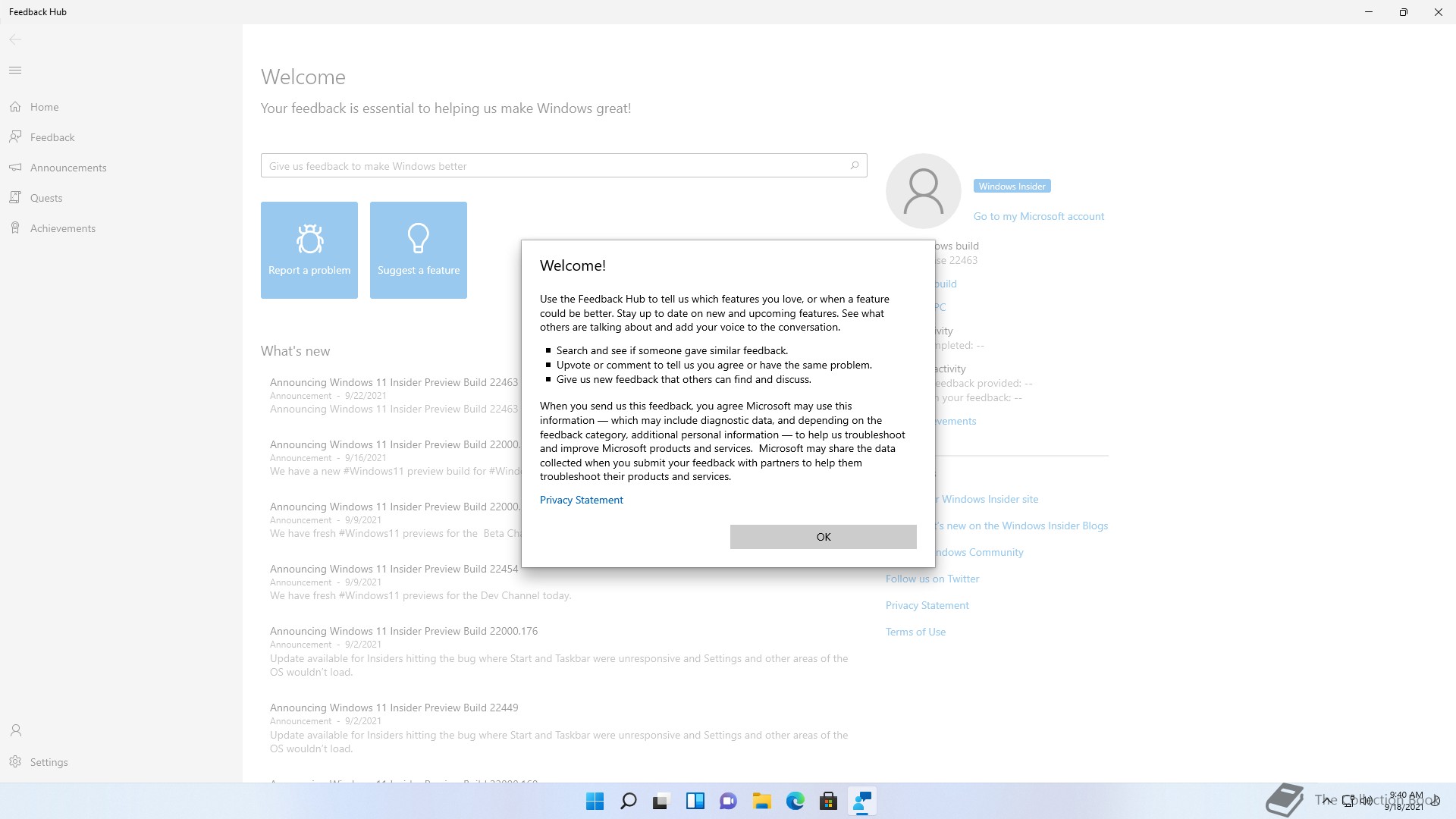
Task: Open the Windows Insider site link
Action: (x=989, y=499)
